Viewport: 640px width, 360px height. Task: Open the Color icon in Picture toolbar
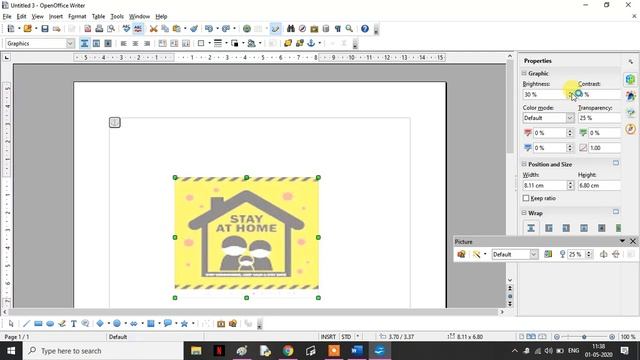coord(548,254)
